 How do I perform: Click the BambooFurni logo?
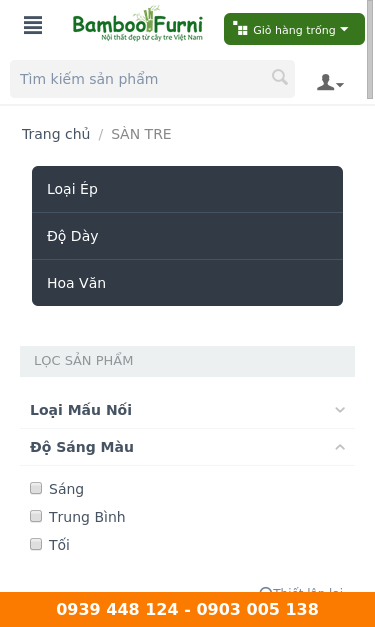[x=138, y=24]
